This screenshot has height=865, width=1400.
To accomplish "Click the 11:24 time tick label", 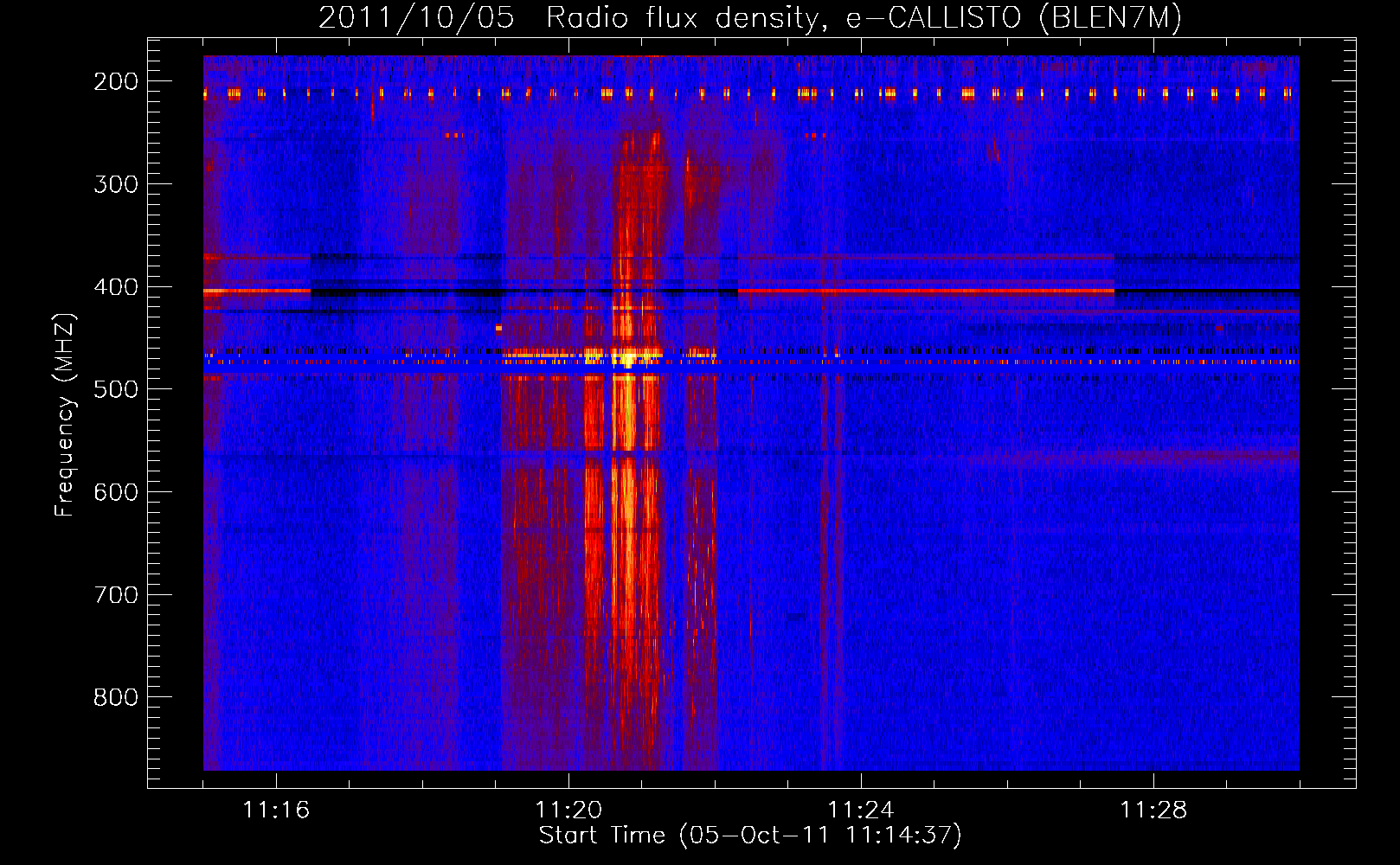I will [861, 811].
